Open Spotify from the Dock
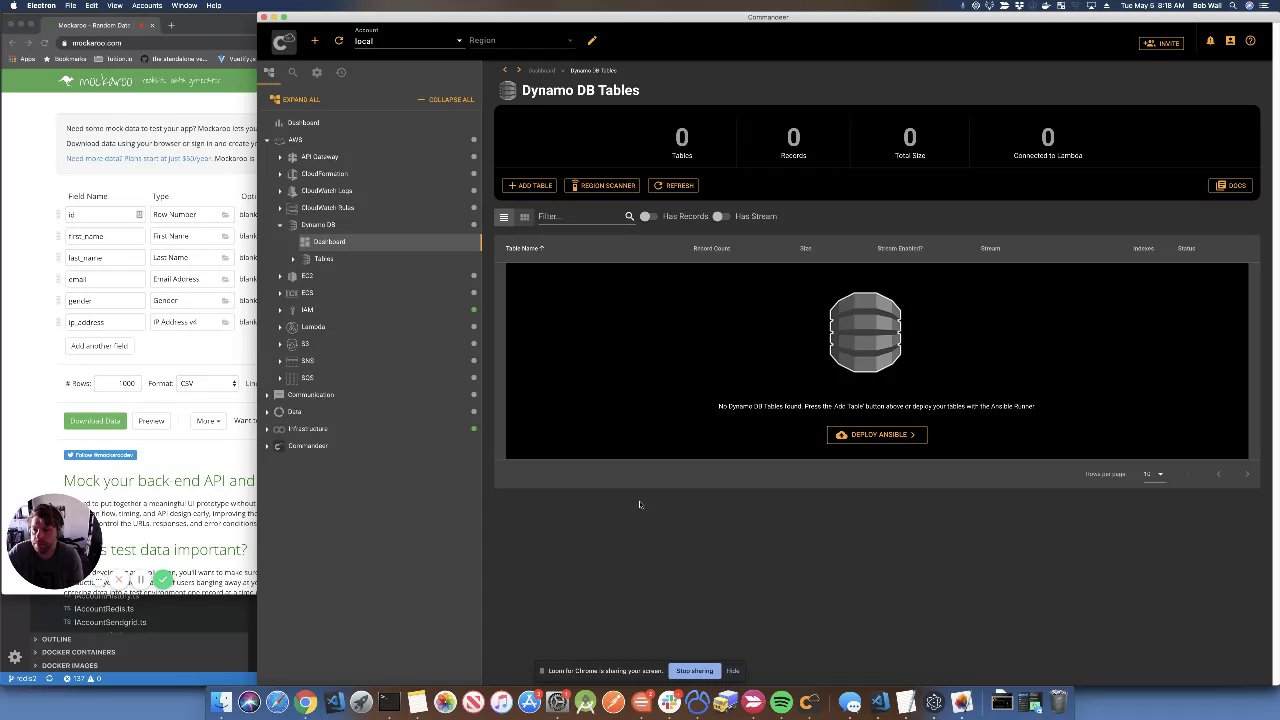Viewport: 1280px width, 720px height. (x=782, y=702)
